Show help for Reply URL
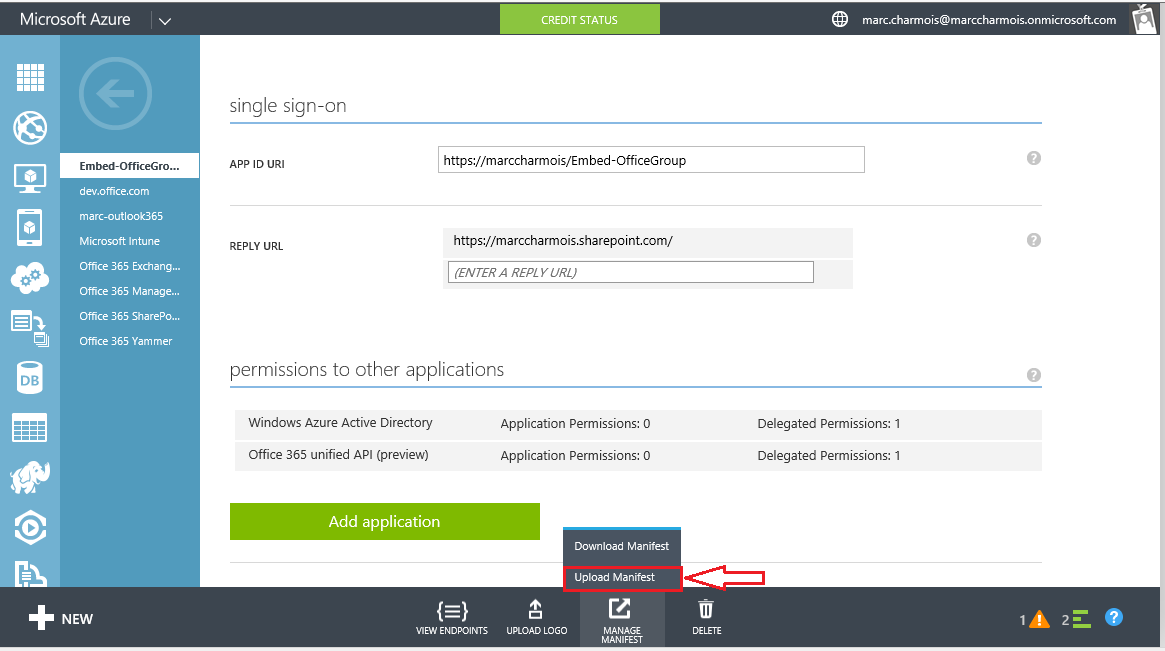The image size is (1165, 651). point(1033,240)
